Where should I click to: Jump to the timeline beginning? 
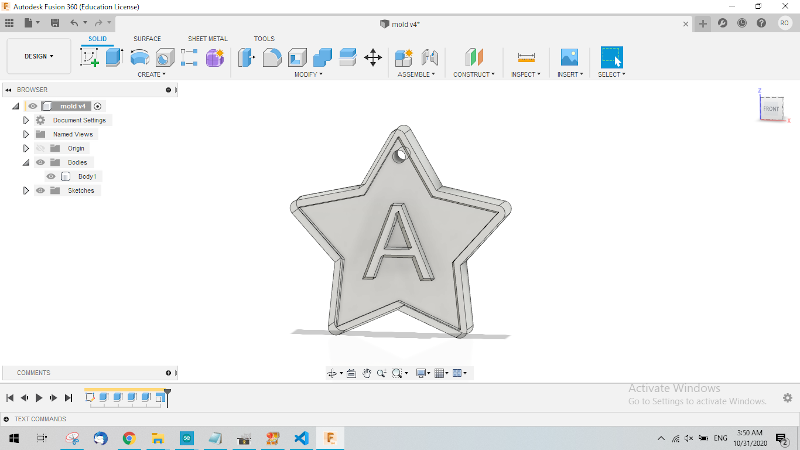[x=10, y=398]
